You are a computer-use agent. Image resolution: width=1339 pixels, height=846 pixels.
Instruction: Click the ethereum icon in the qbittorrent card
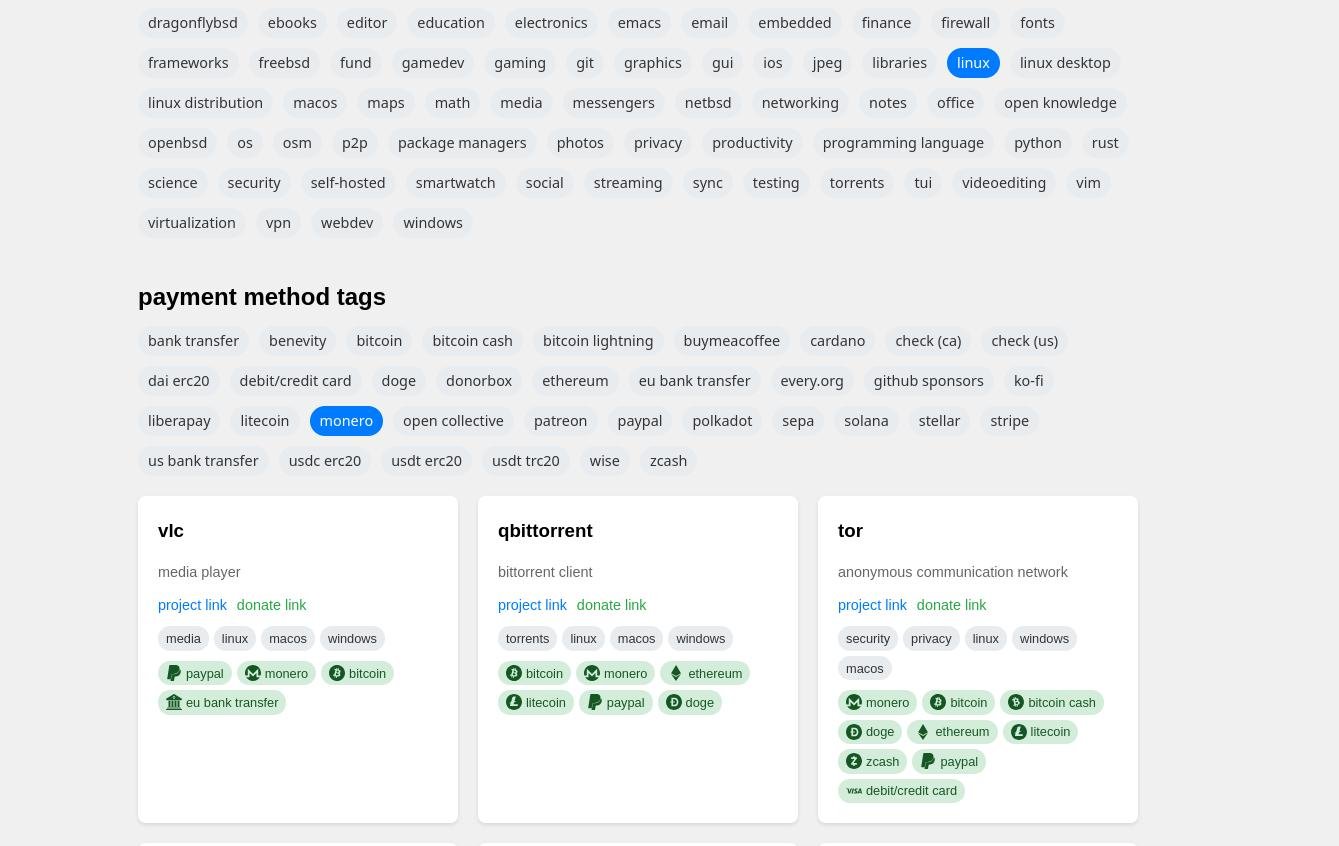pyautogui.click(x=676, y=674)
